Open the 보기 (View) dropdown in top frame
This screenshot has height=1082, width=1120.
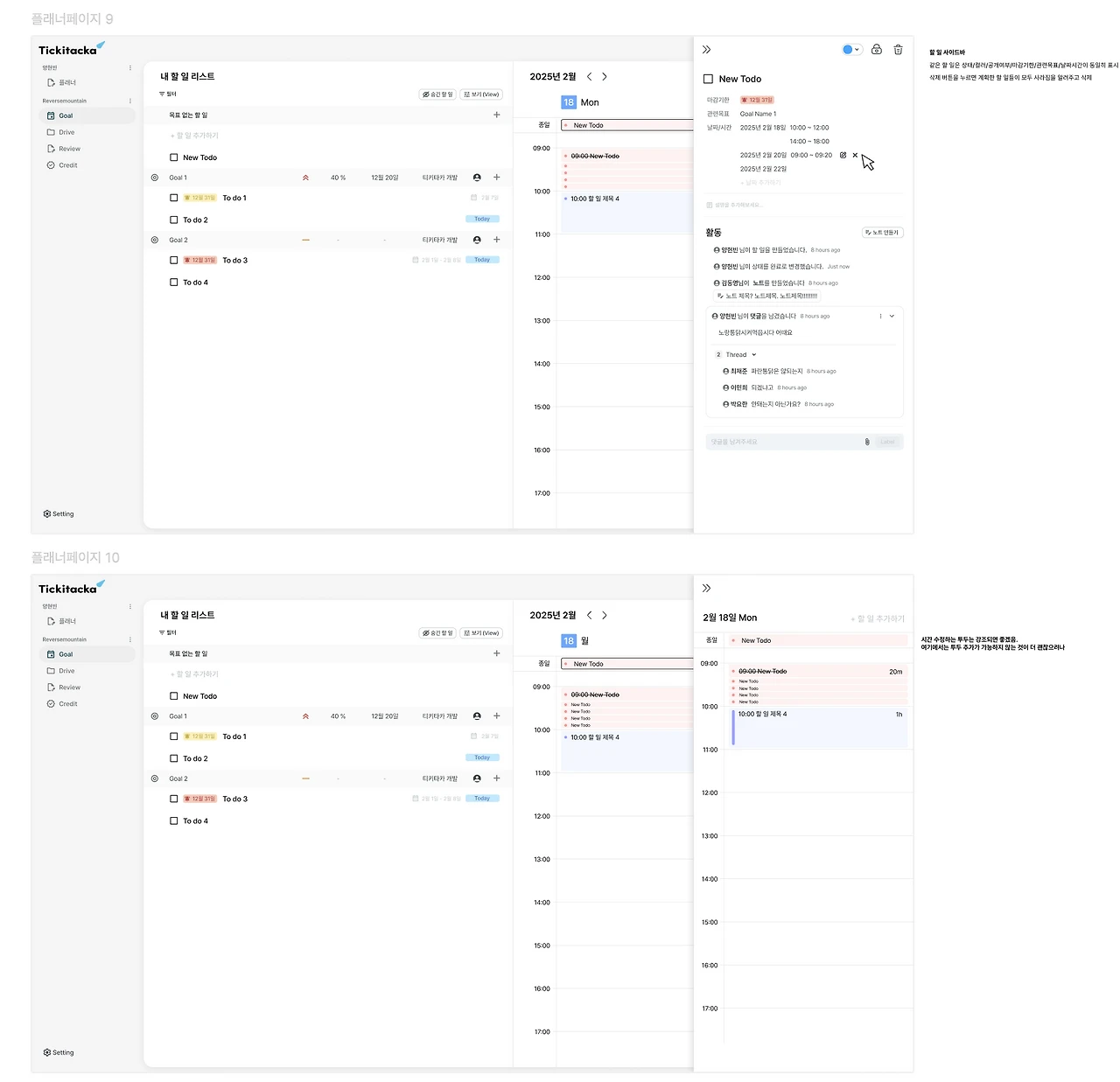pyautogui.click(x=481, y=94)
